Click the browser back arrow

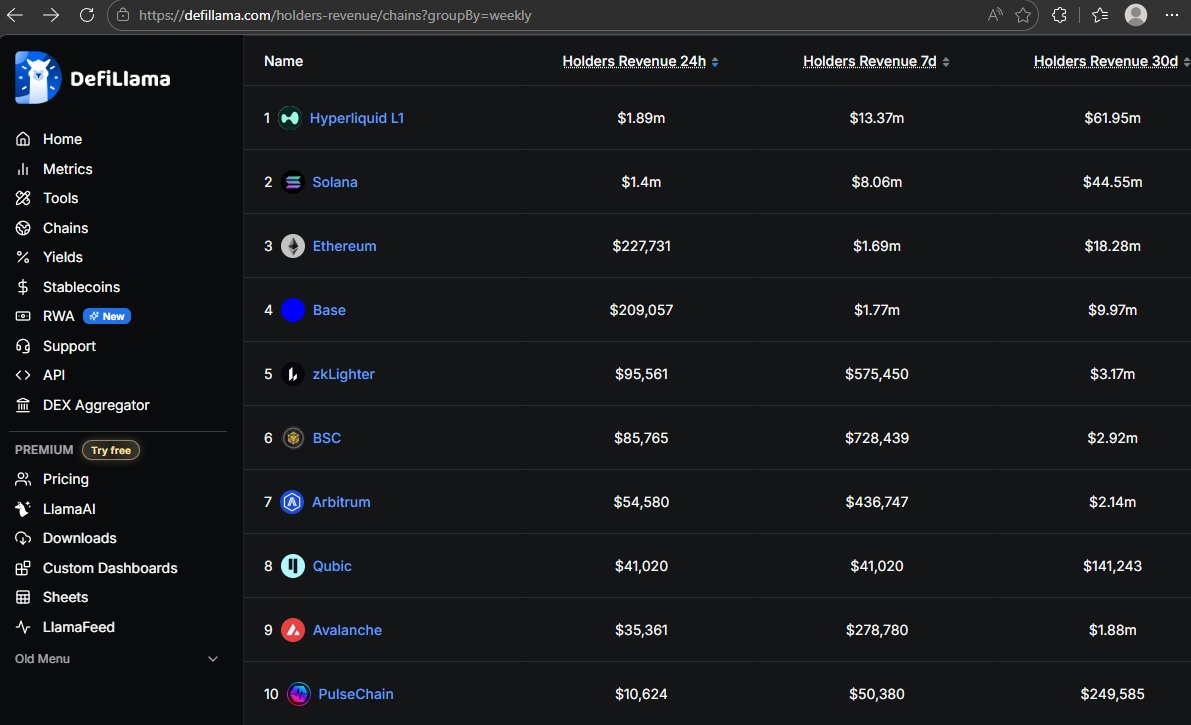[14, 15]
